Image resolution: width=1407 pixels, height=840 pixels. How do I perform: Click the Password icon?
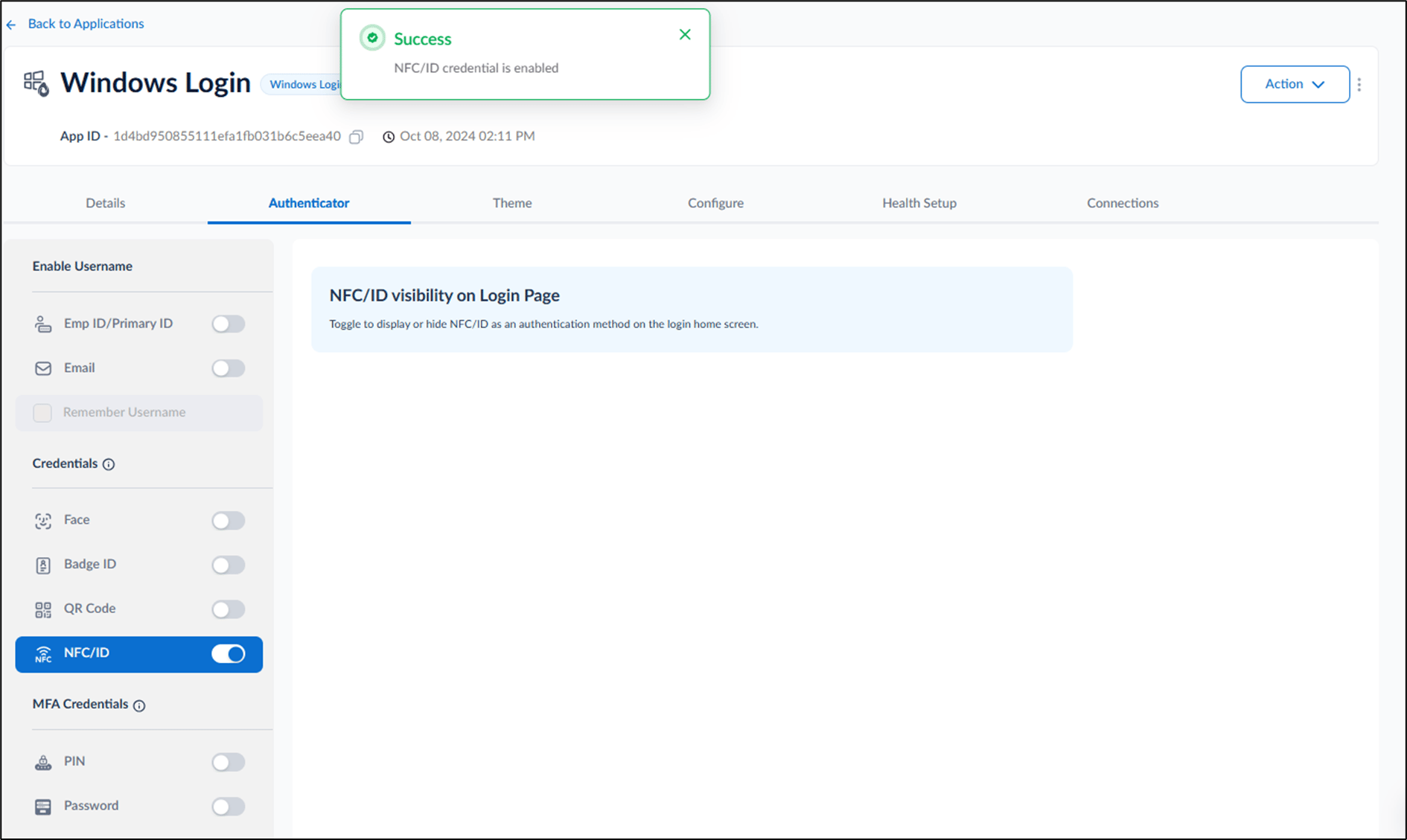pos(43,807)
